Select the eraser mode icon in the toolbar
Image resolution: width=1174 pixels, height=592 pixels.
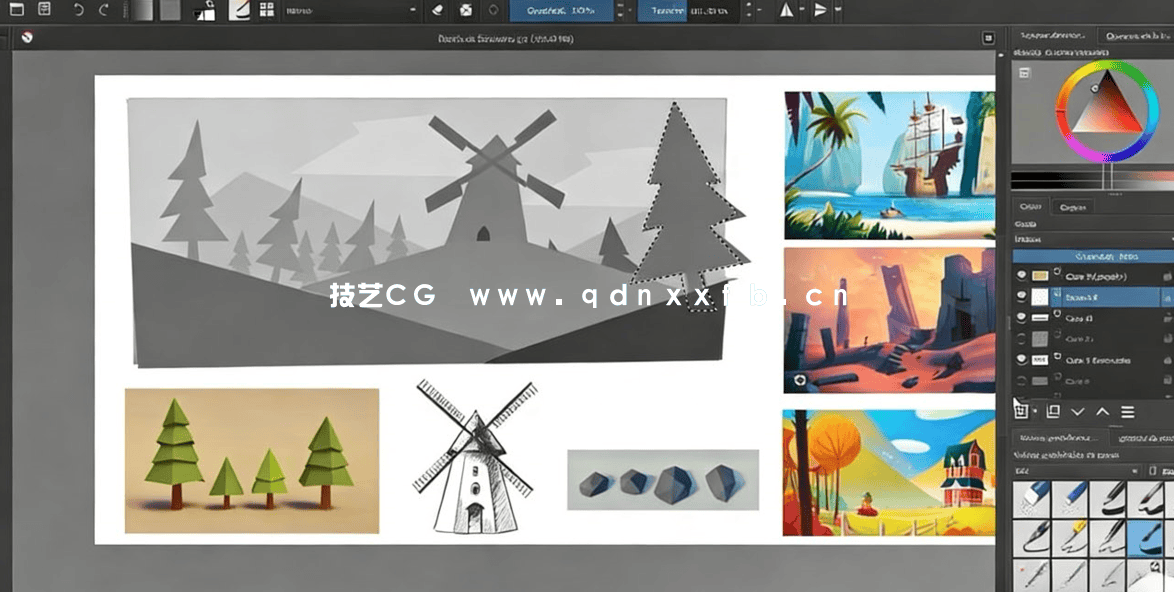pos(435,11)
